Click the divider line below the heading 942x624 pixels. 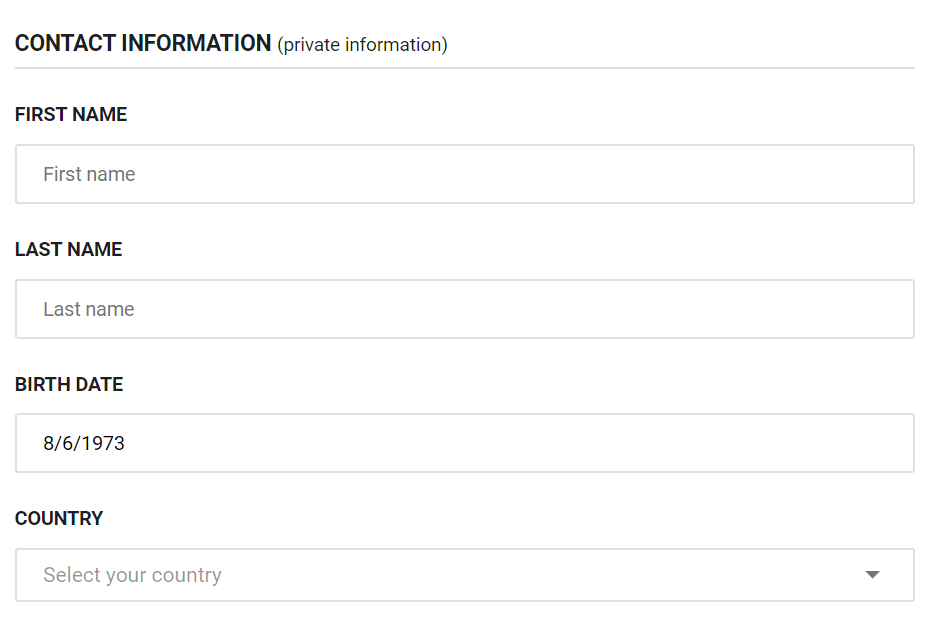(x=464, y=68)
